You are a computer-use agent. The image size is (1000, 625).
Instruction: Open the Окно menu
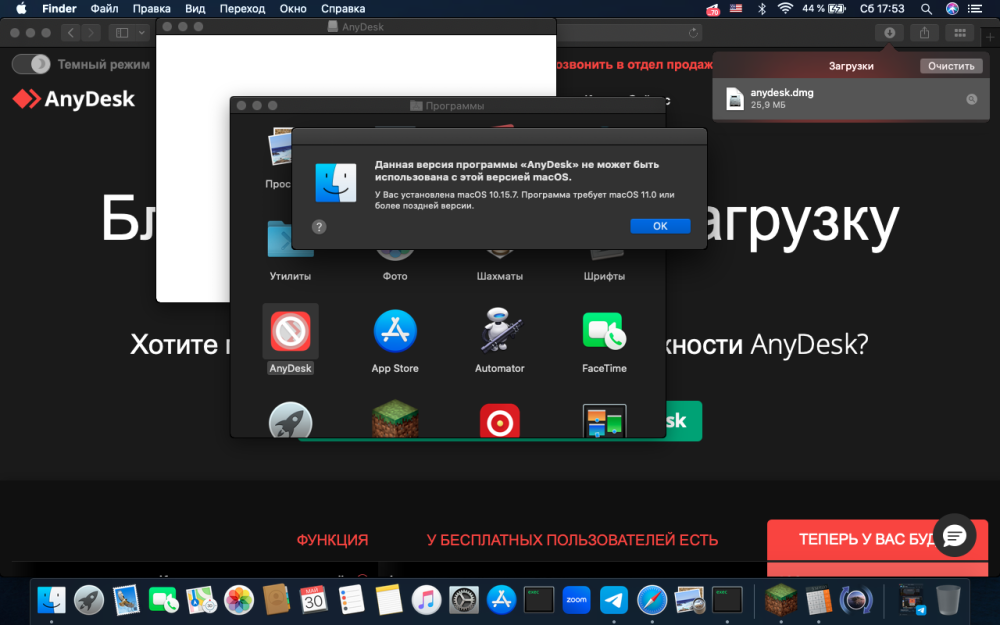[293, 8]
